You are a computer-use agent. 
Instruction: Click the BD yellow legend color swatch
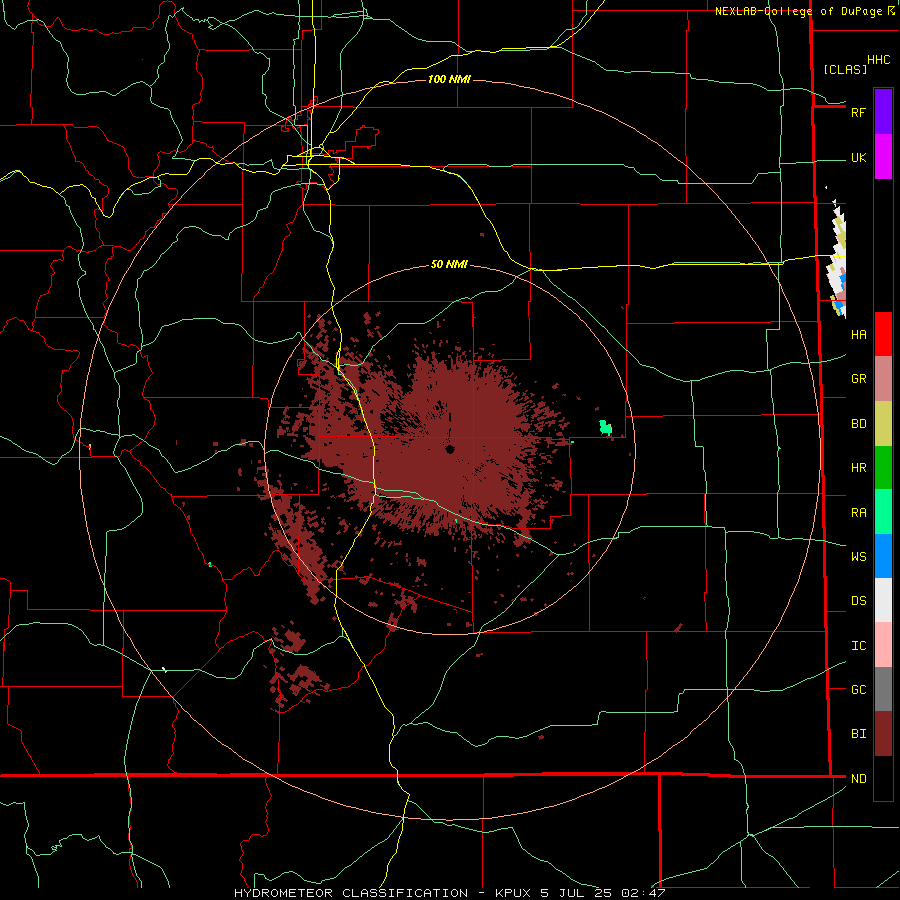[x=883, y=424]
